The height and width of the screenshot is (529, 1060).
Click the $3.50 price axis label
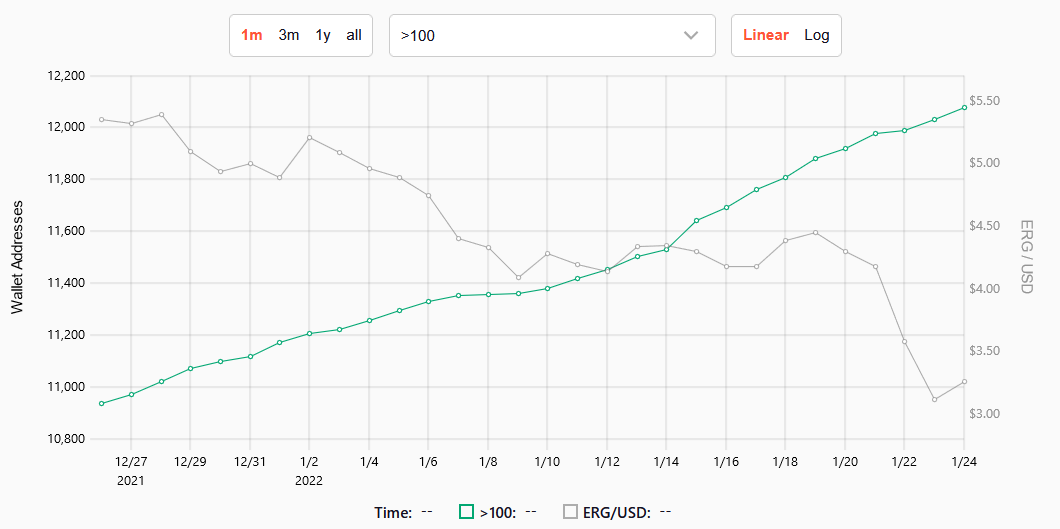pyautogui.click(x=985, y=351)
